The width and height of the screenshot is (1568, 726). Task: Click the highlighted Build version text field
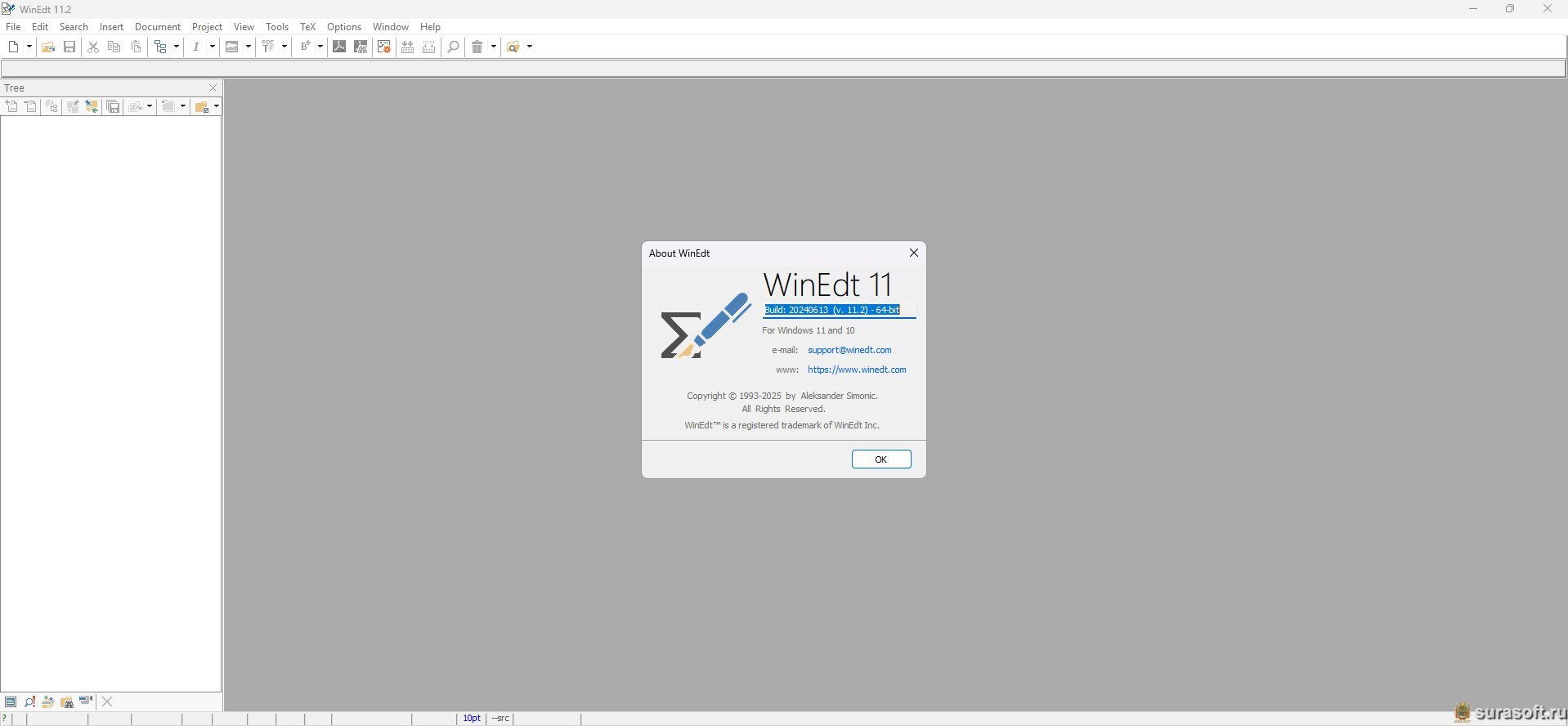[840, 310]
